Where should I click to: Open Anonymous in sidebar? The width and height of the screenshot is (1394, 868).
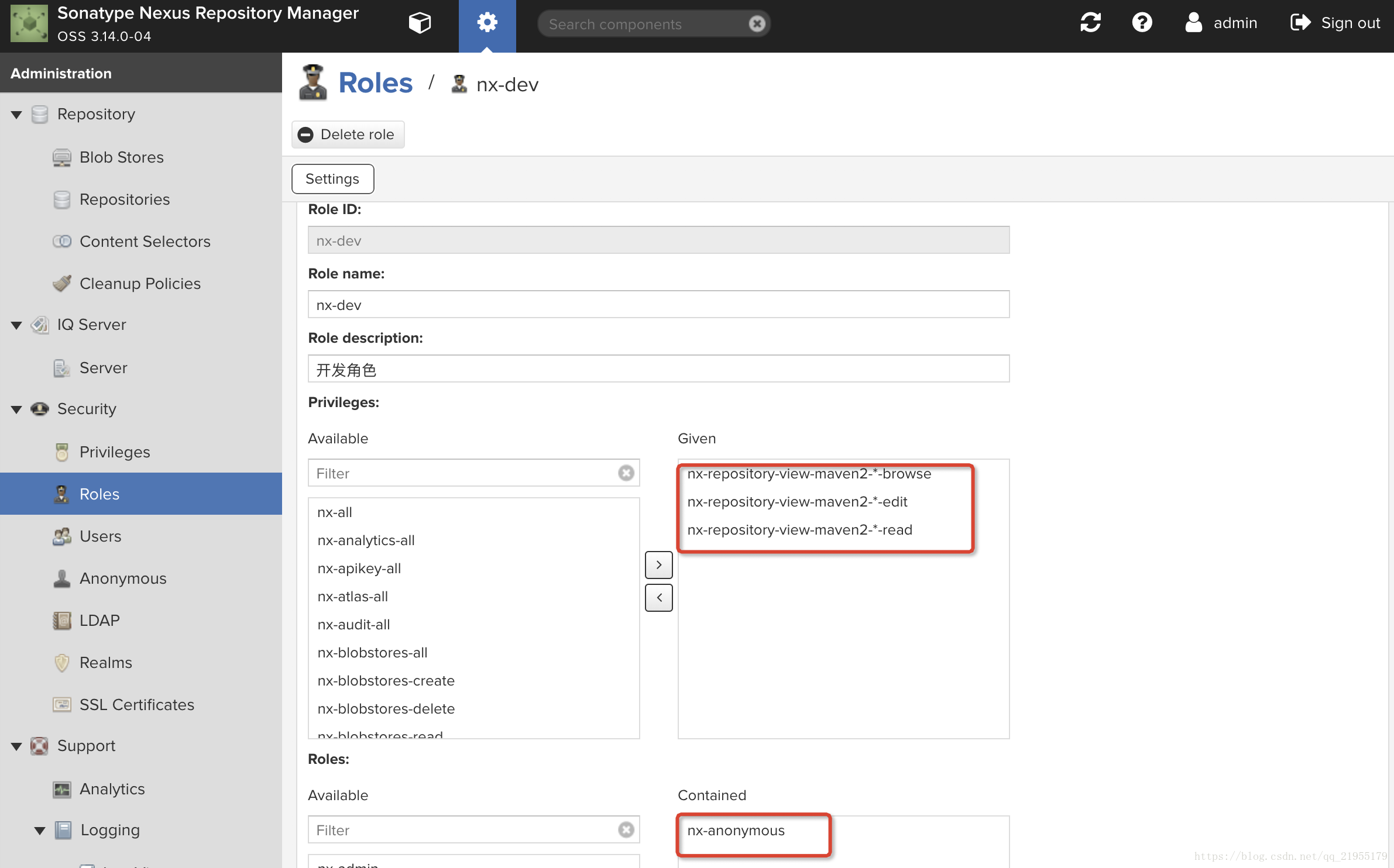[x=123, y=578]
